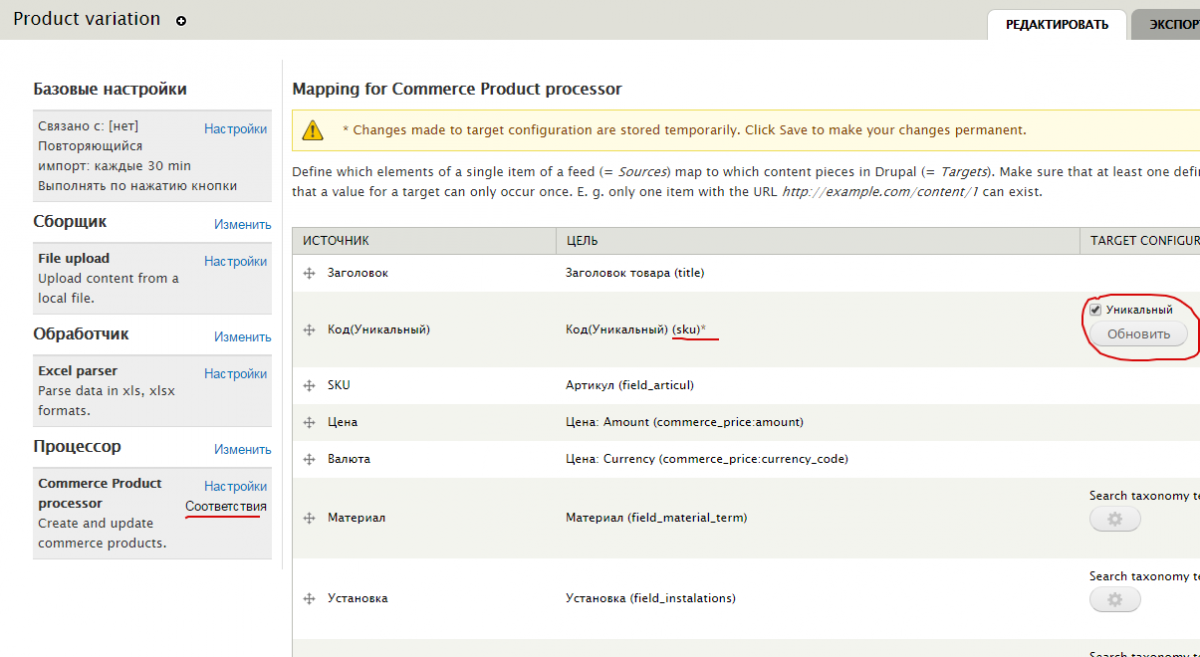Select the drag handle for Цена row
Screen dimensions: 1200x657
coord(309,423)
